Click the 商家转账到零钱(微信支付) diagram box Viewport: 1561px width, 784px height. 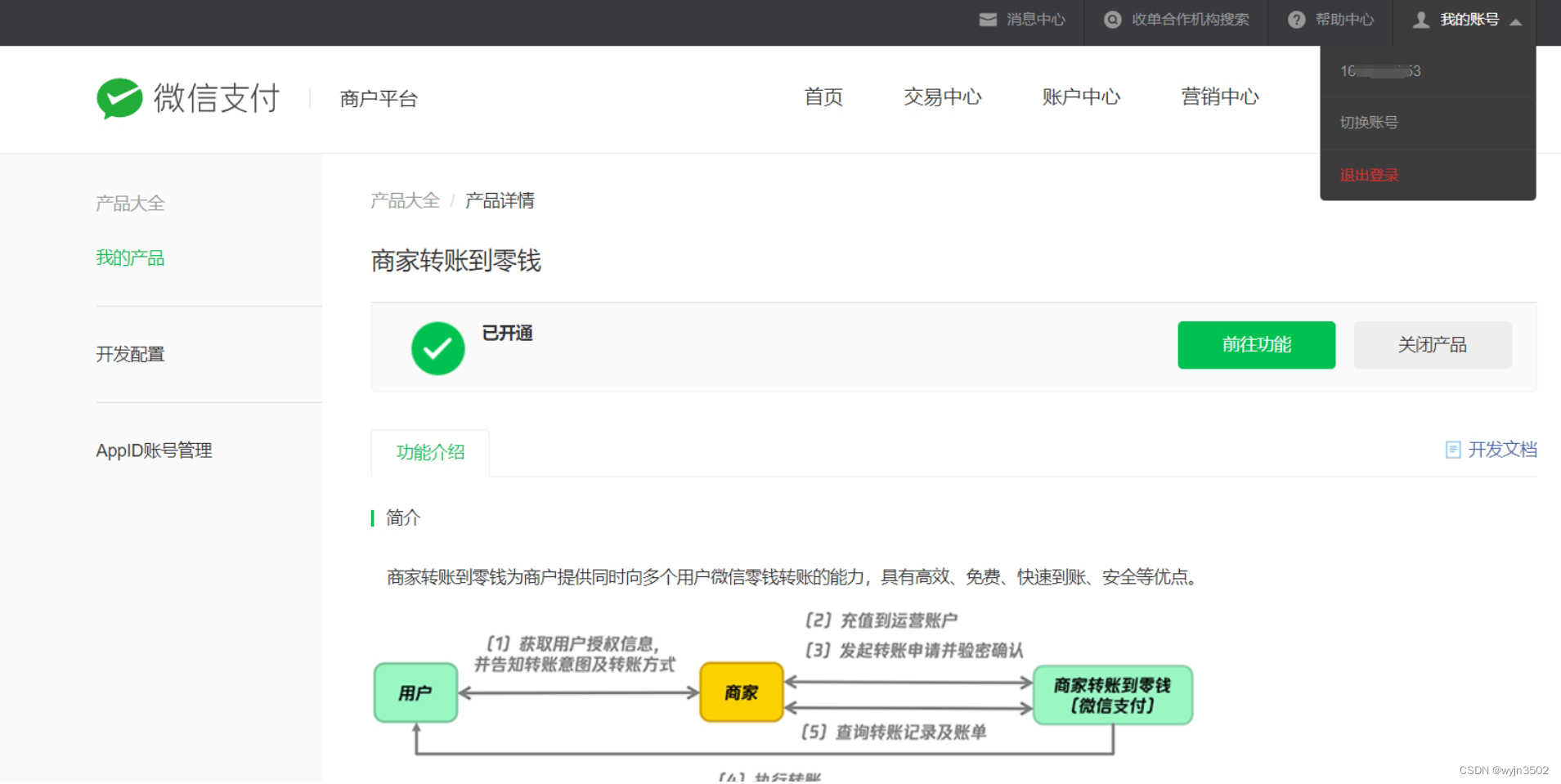pos(1112,695)
